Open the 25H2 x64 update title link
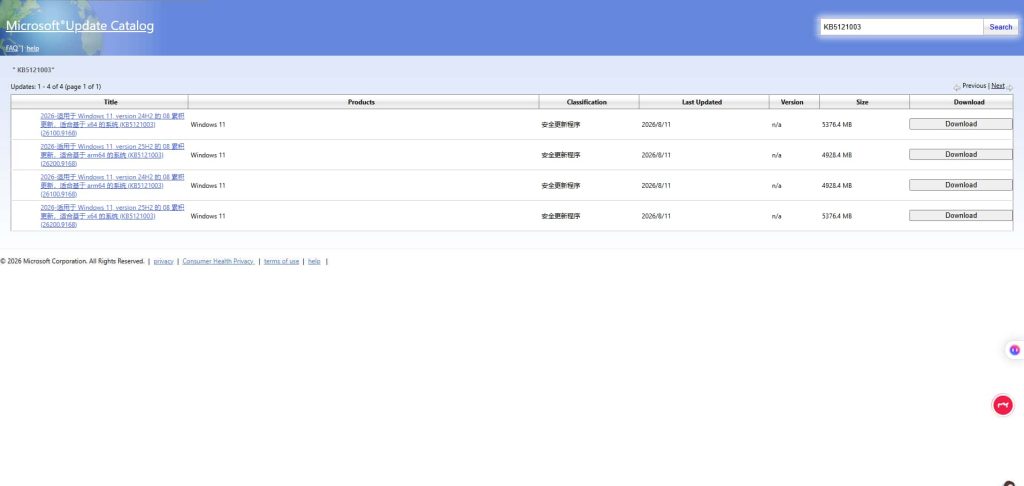The width and height of the screenshot is (1024, 486). pos(112,216)
